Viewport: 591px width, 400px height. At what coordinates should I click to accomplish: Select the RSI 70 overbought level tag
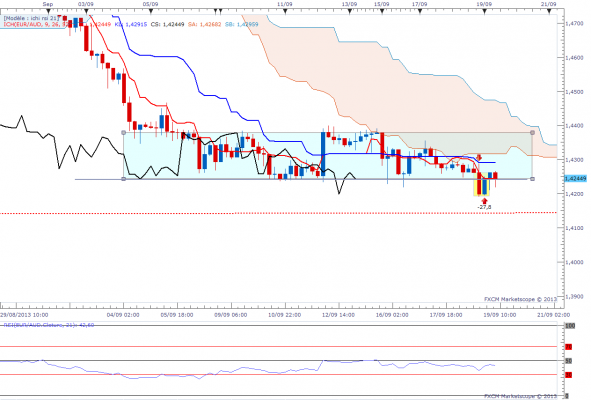[568, 347]
